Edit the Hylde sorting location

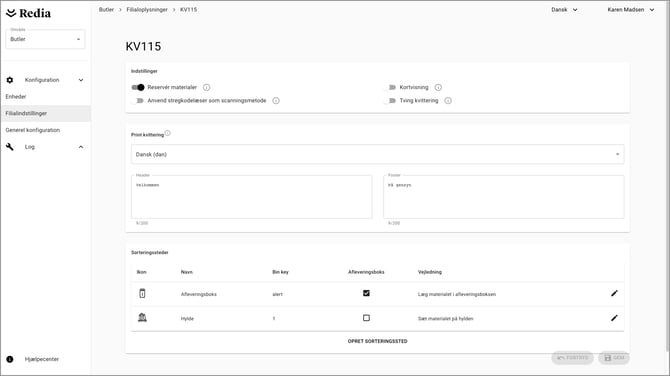point(614,318)
